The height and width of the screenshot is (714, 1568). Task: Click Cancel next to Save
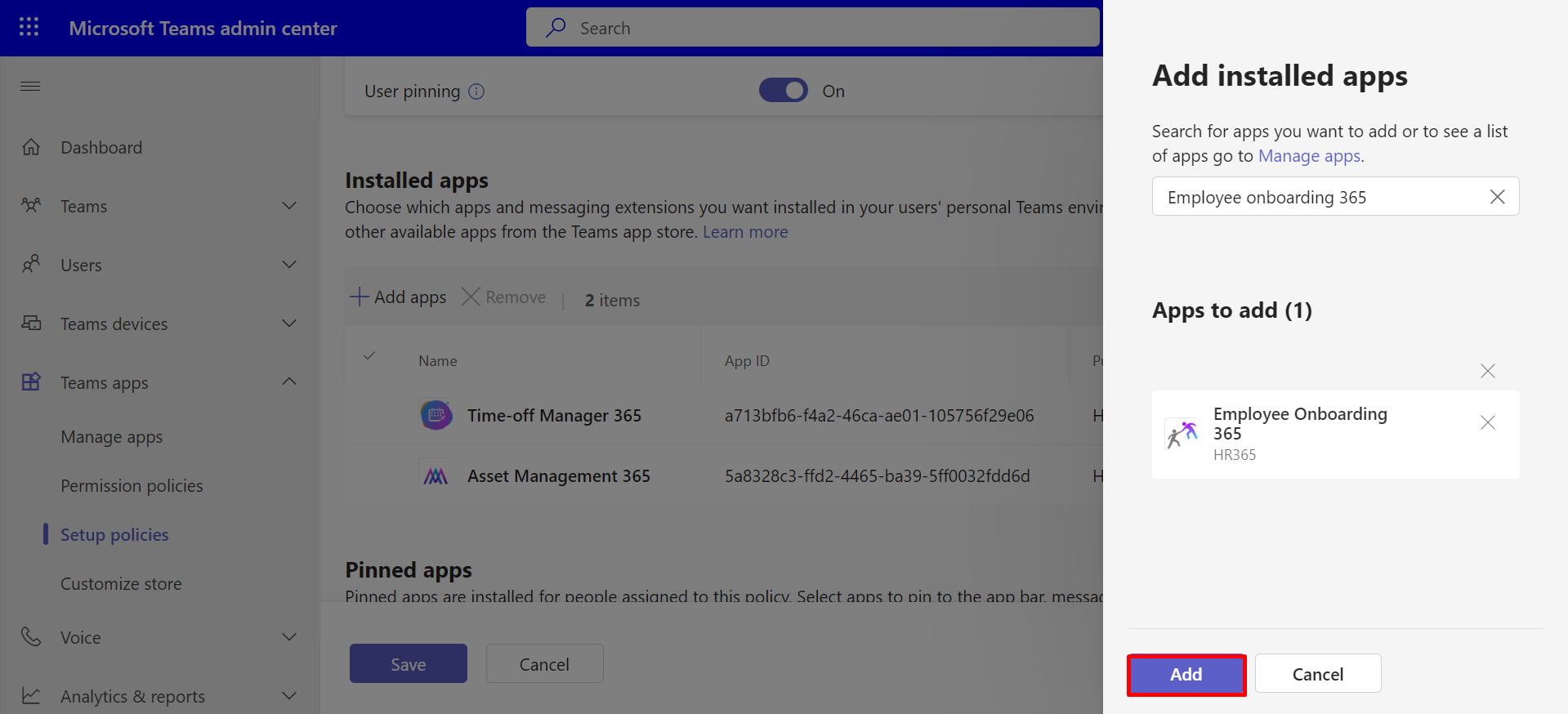544,664
